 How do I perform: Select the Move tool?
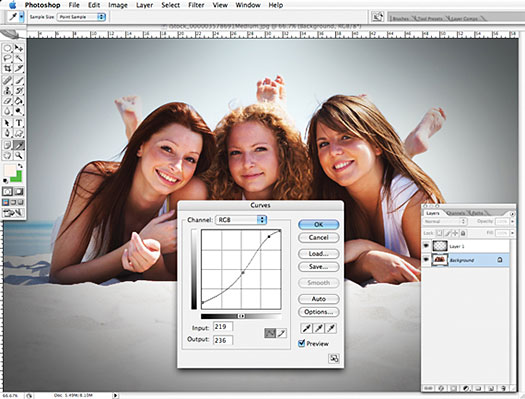[x=19, y=48]
